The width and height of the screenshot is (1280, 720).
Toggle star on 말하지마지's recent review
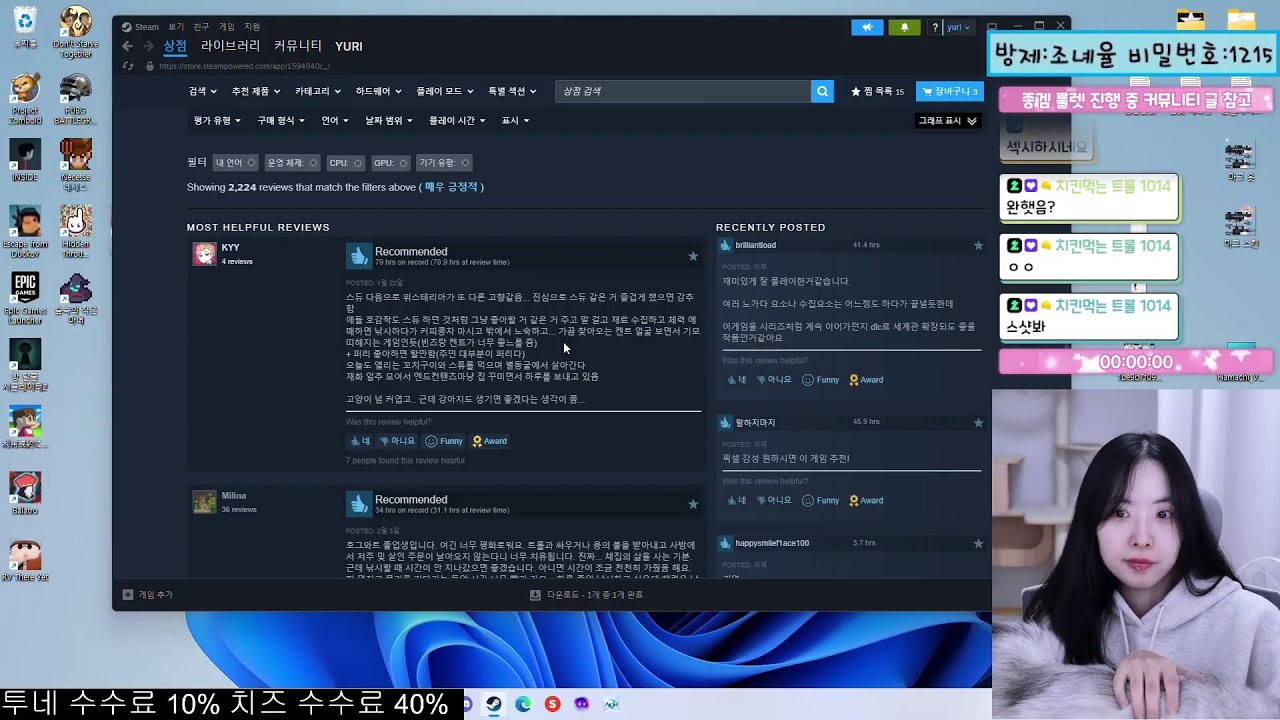coord(978,423)
